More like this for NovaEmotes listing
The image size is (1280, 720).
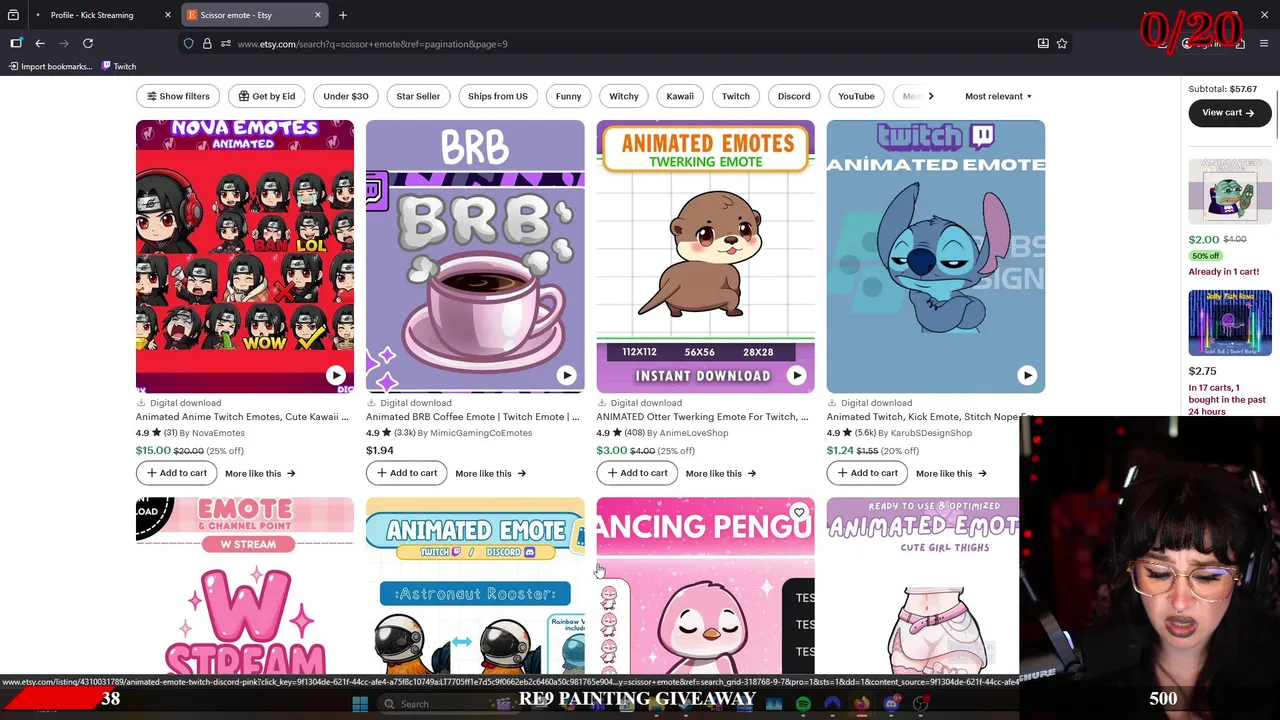260,473
